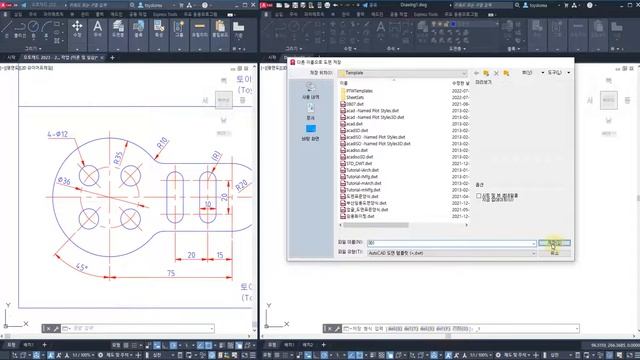The image size is (640, 360).
Task: Click the Autodesk App store cart icon, left window
Action: click(x=181, y=5)
